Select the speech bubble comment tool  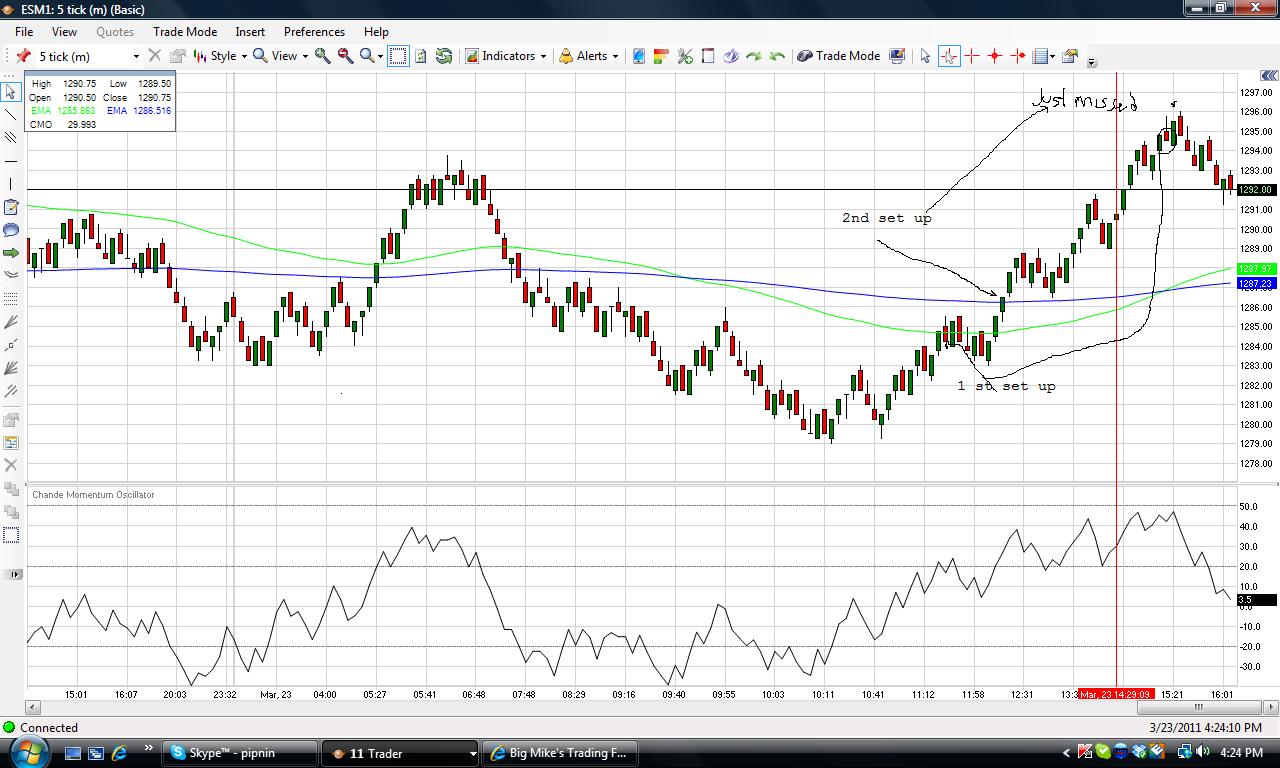coord(11,230)
